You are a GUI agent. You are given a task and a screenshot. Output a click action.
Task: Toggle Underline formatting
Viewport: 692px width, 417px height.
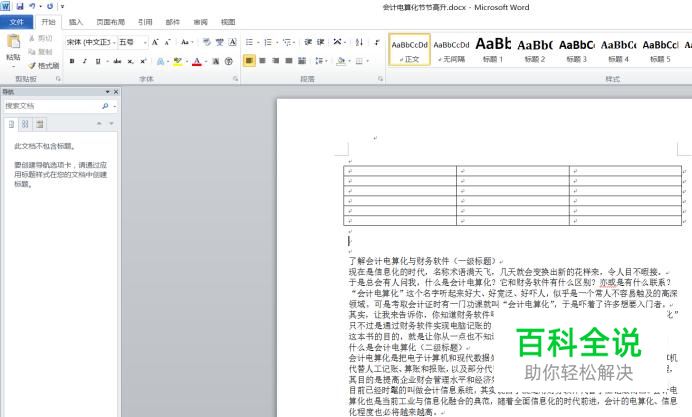point(98,61)
